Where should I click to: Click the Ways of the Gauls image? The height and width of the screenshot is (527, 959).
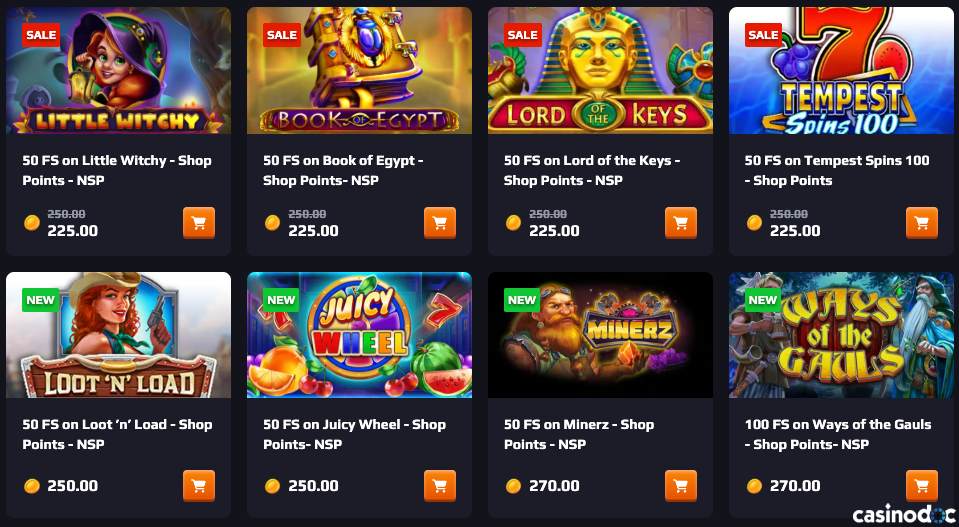[x=842, y=335]
